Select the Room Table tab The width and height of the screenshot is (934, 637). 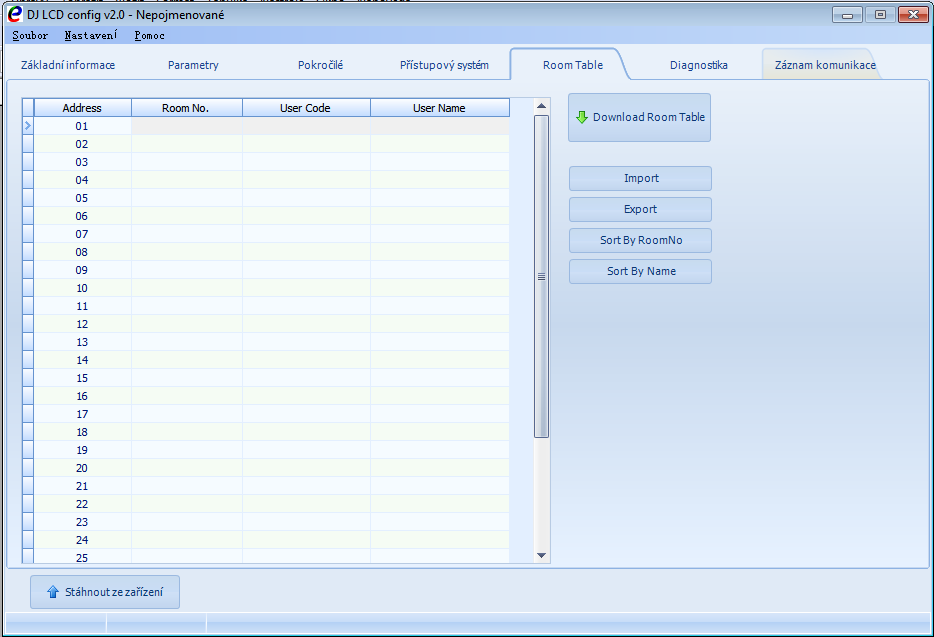click(x=572, y=65)
